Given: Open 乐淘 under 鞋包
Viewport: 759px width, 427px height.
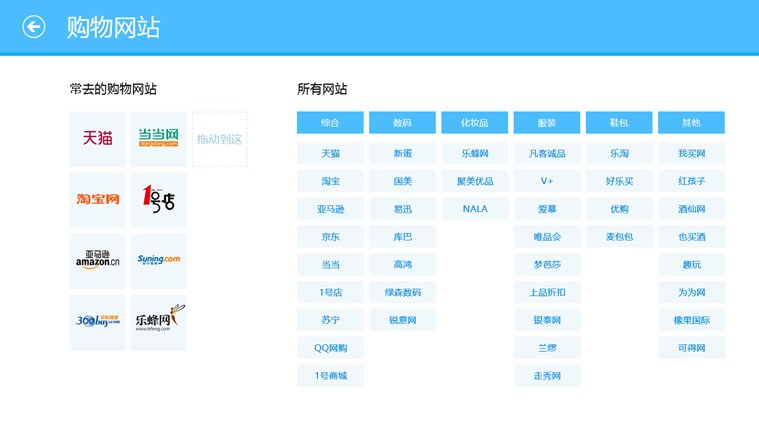Looking at the screenshot, I should pyautogui.click(x=619, y=153).
